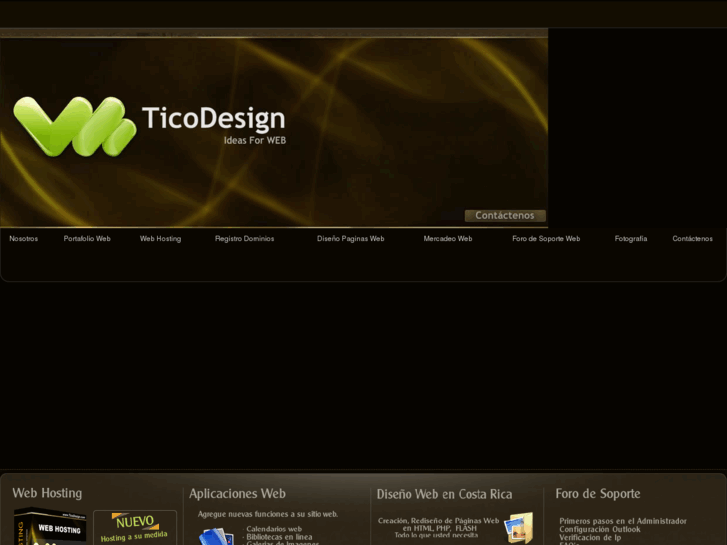Open Foro de Soporte Web menu item
727x545 pixels.
point(546,239)
